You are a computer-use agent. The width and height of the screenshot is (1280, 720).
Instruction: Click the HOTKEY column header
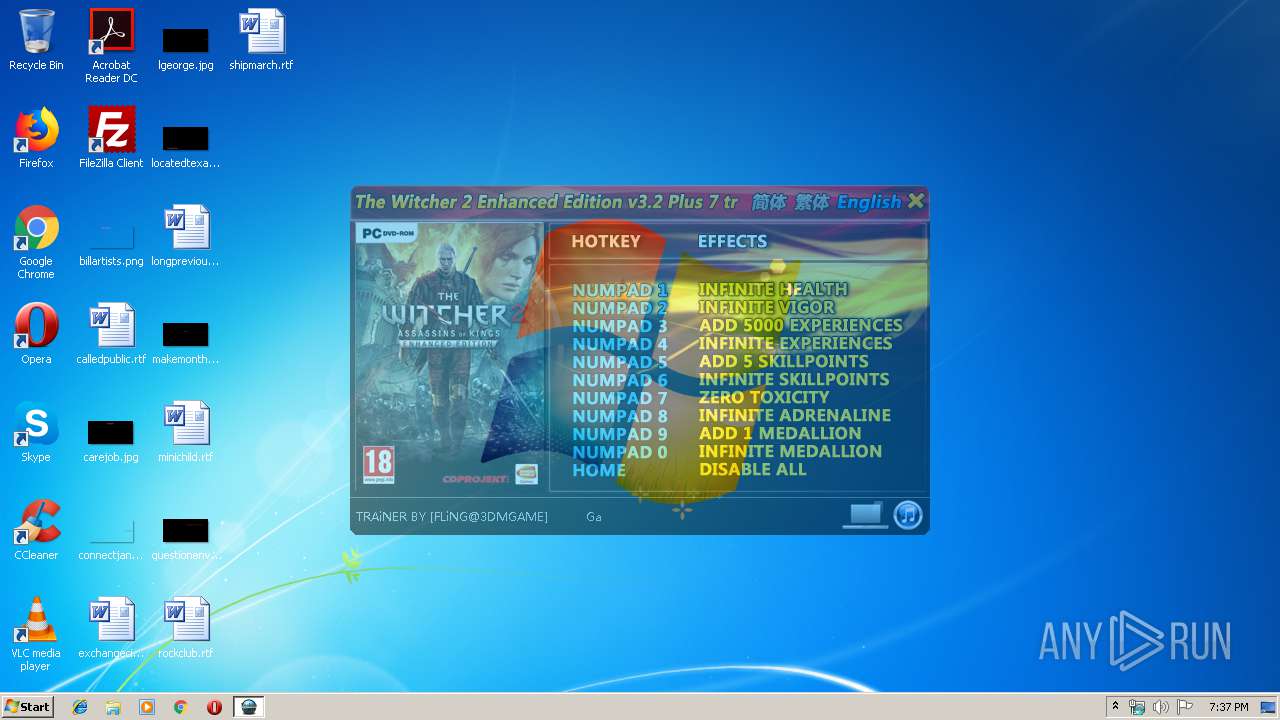click(x=605, y=241)
